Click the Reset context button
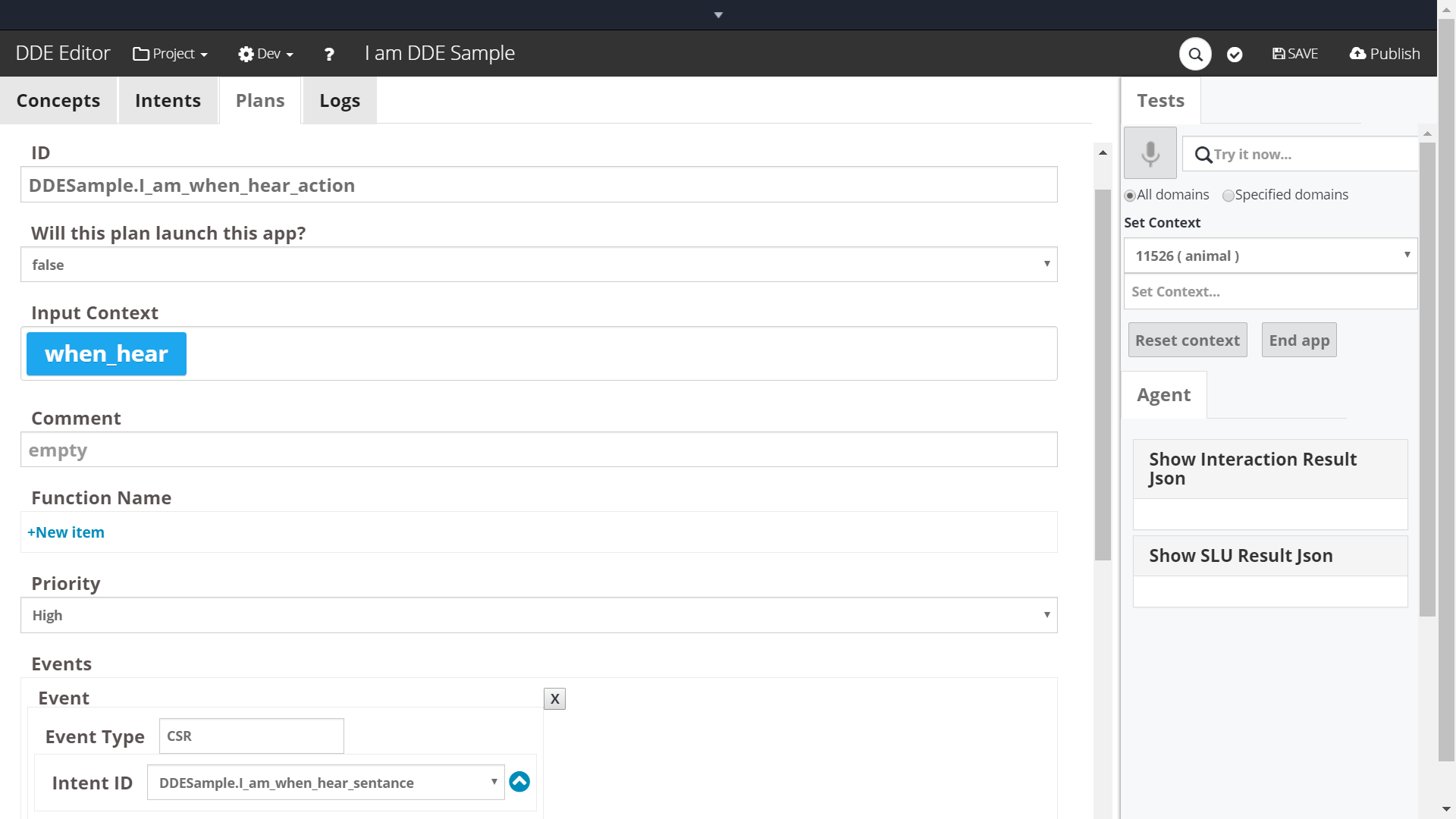This screenshot has height=819, width=1456. [x=1188, y=340]
